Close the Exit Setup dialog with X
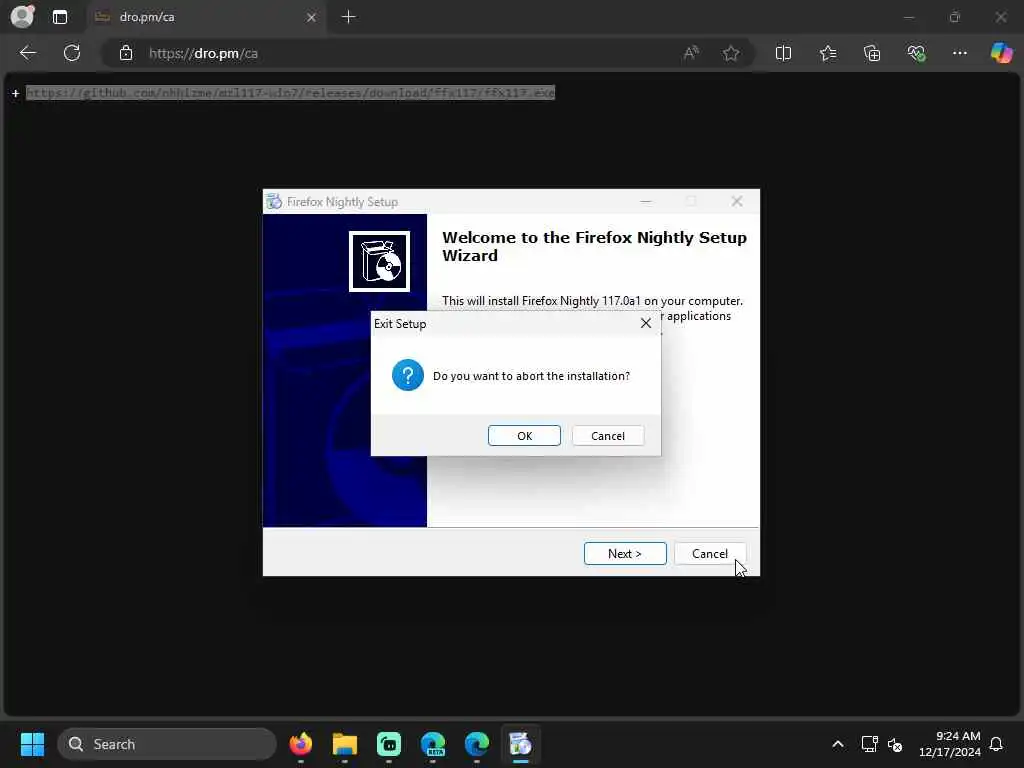The width and height of the screenshot is (1024, 768). click(x=645, y=323)
